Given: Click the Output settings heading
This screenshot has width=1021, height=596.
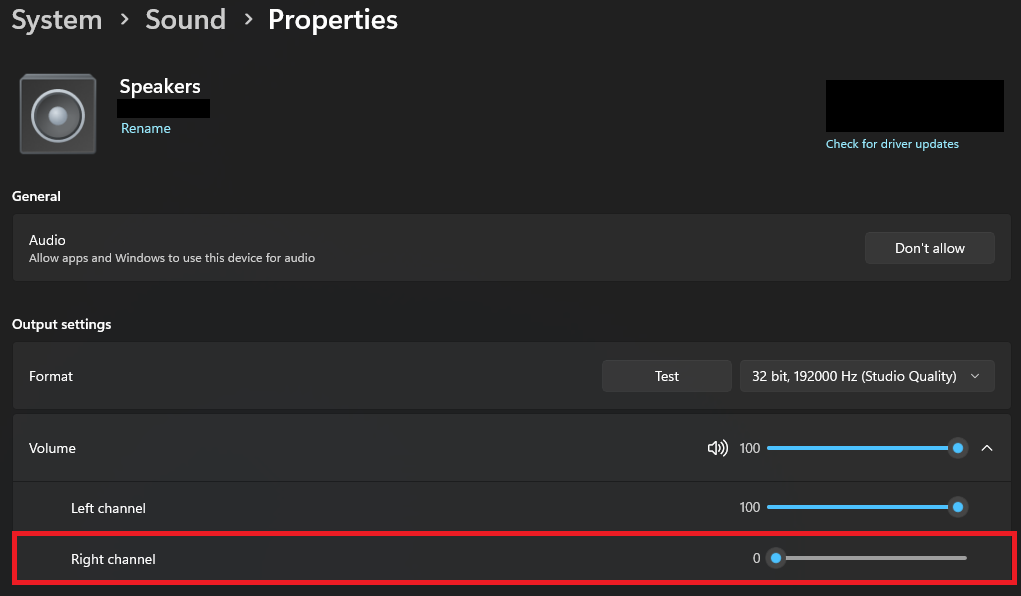Looking at the screenshot, I should 62,324.
